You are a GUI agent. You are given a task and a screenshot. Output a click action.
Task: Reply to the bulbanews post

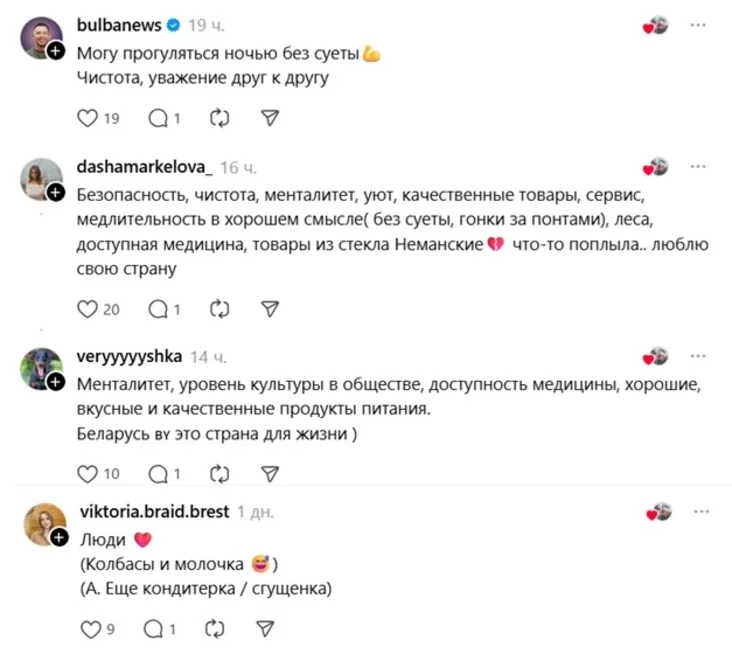158,118
